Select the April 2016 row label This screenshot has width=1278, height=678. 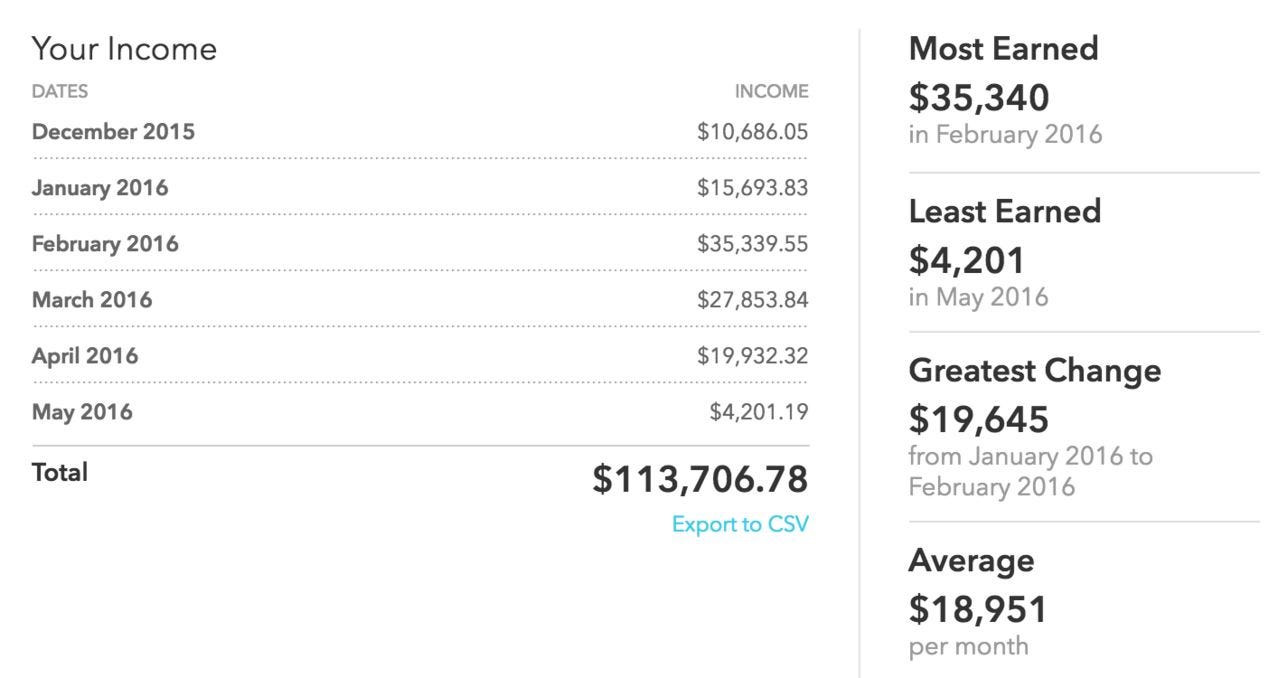tap(85, 356)
